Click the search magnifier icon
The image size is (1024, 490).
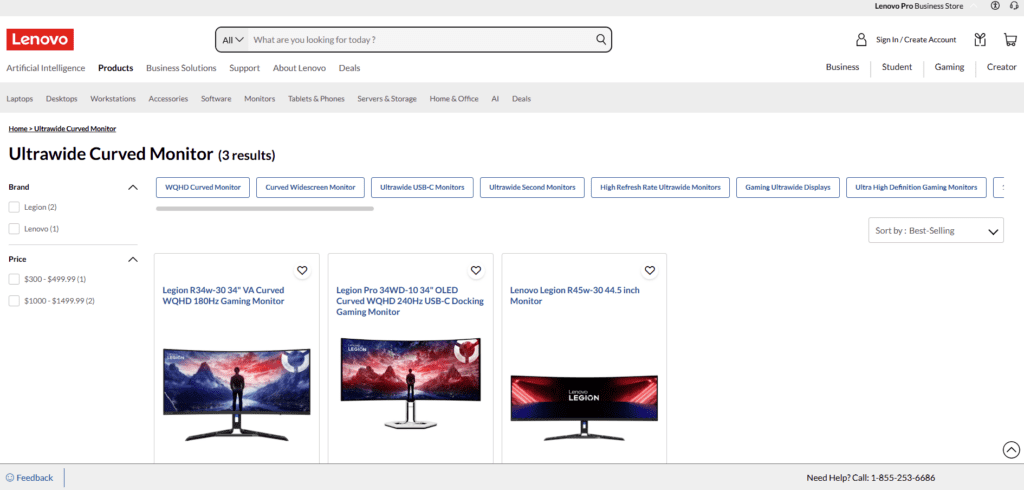pos(601,39)
